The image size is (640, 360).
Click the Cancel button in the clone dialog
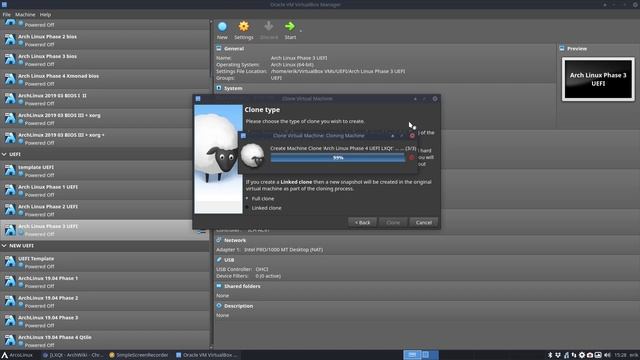pyautogui.click(x=424, y=222)
